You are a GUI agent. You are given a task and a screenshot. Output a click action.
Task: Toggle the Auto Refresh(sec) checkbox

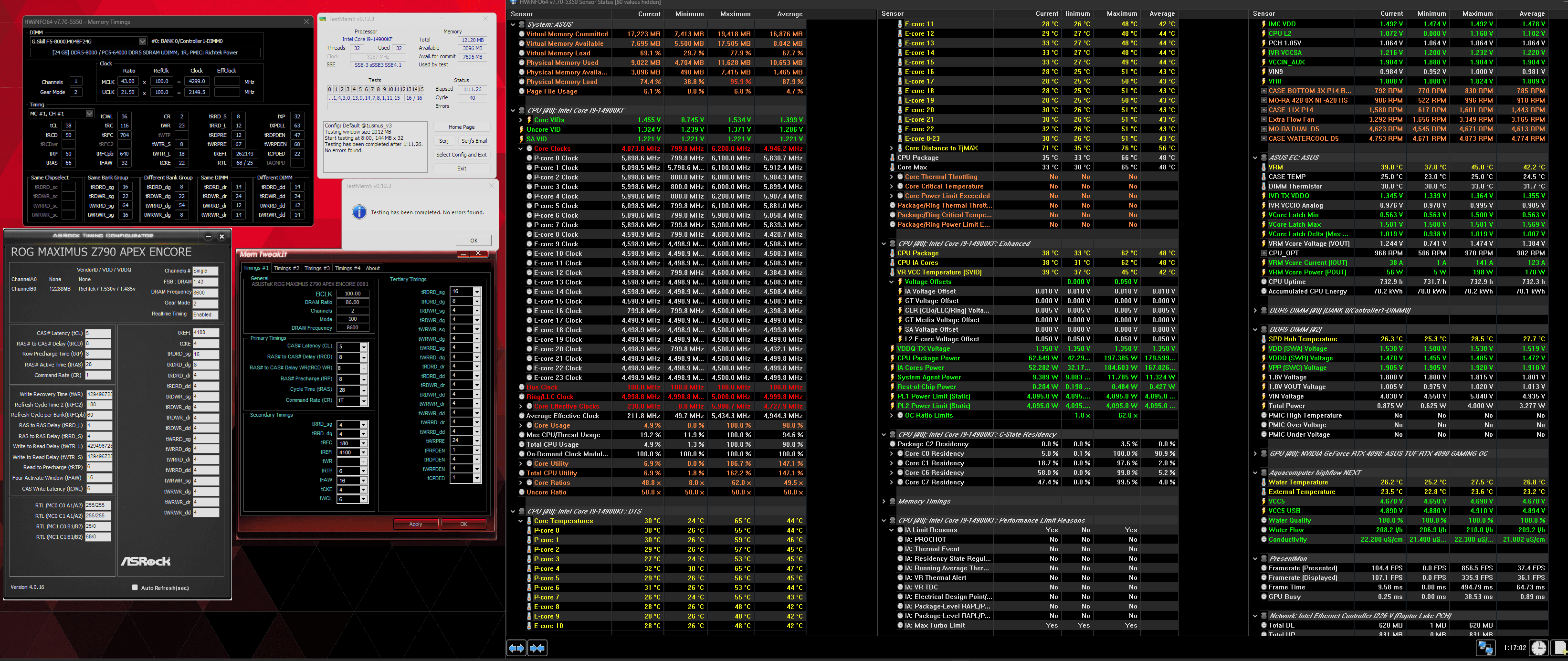135,588
